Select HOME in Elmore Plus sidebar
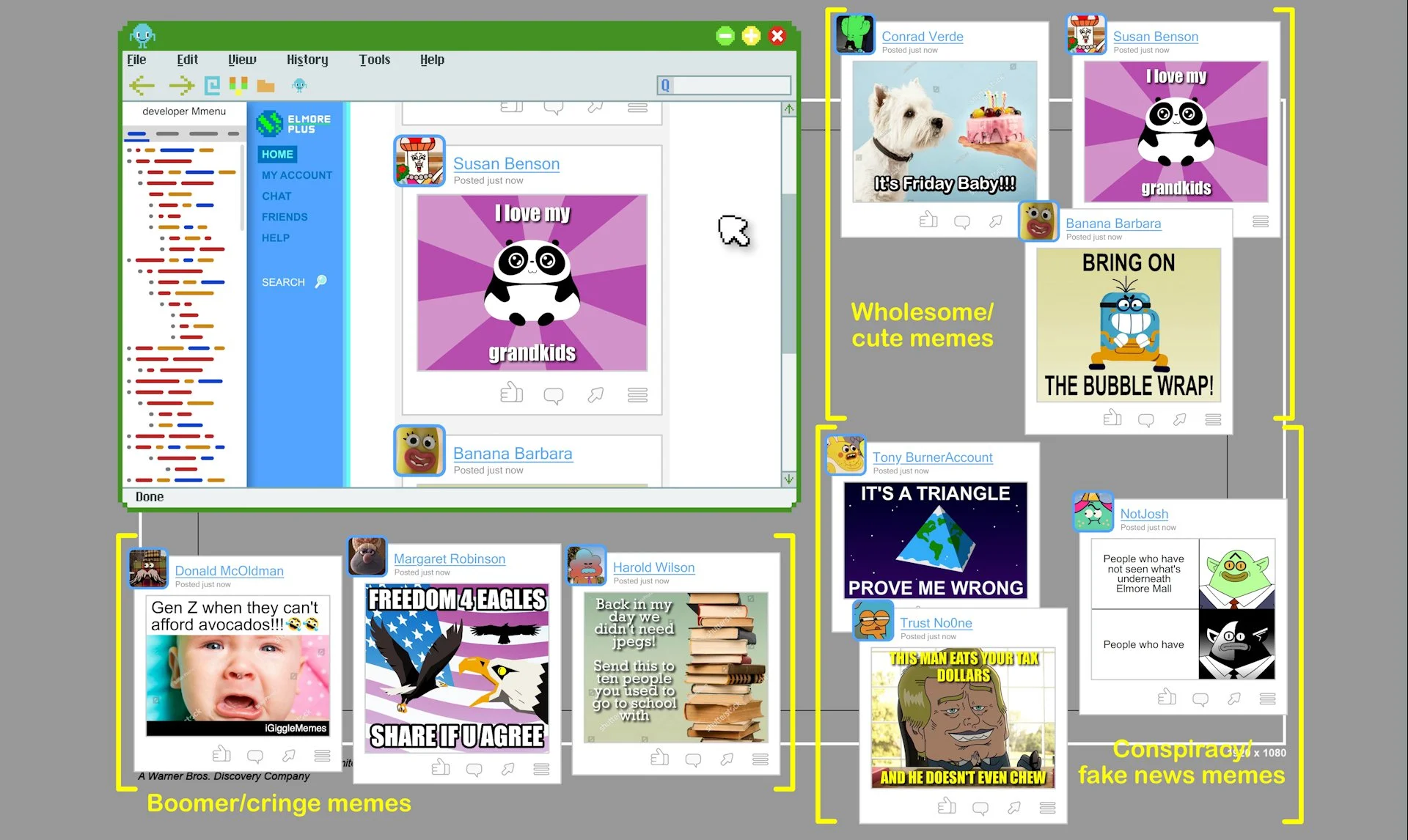Screen dimensions: 1408x840 point(277,154)
